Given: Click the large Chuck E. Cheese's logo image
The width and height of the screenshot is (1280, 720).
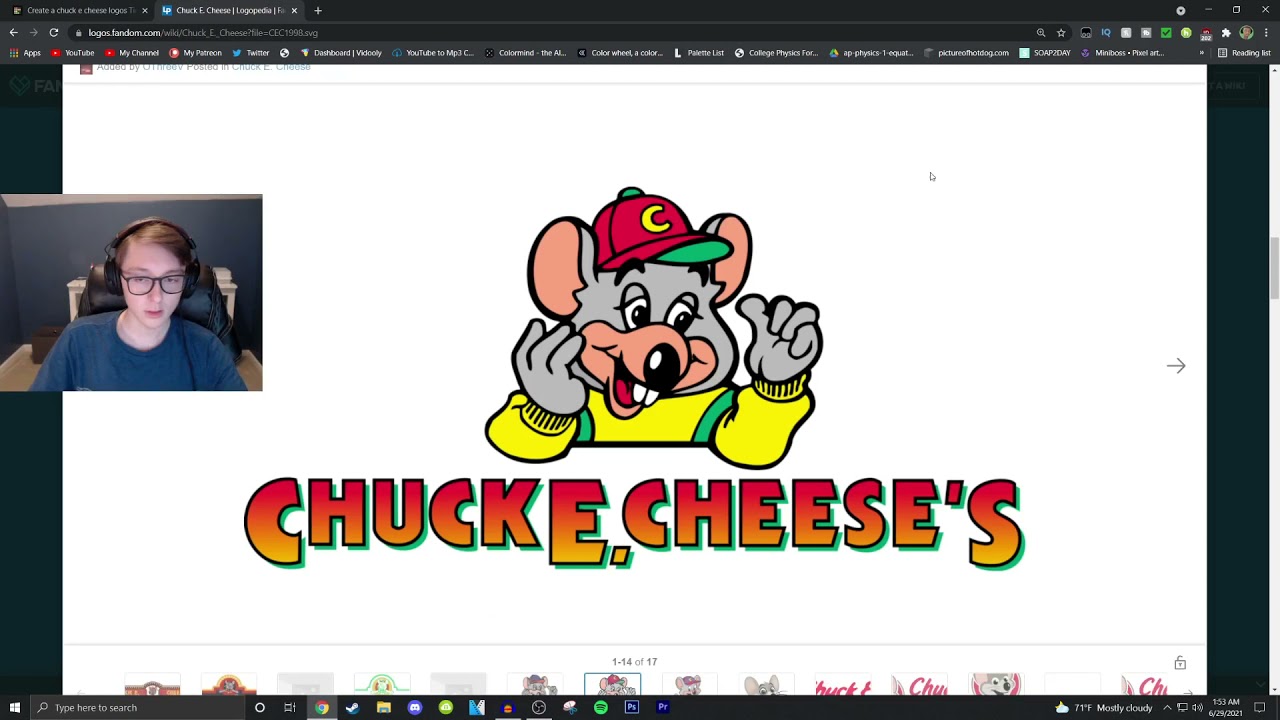Looking at the screenshot, I should point(634,378).
